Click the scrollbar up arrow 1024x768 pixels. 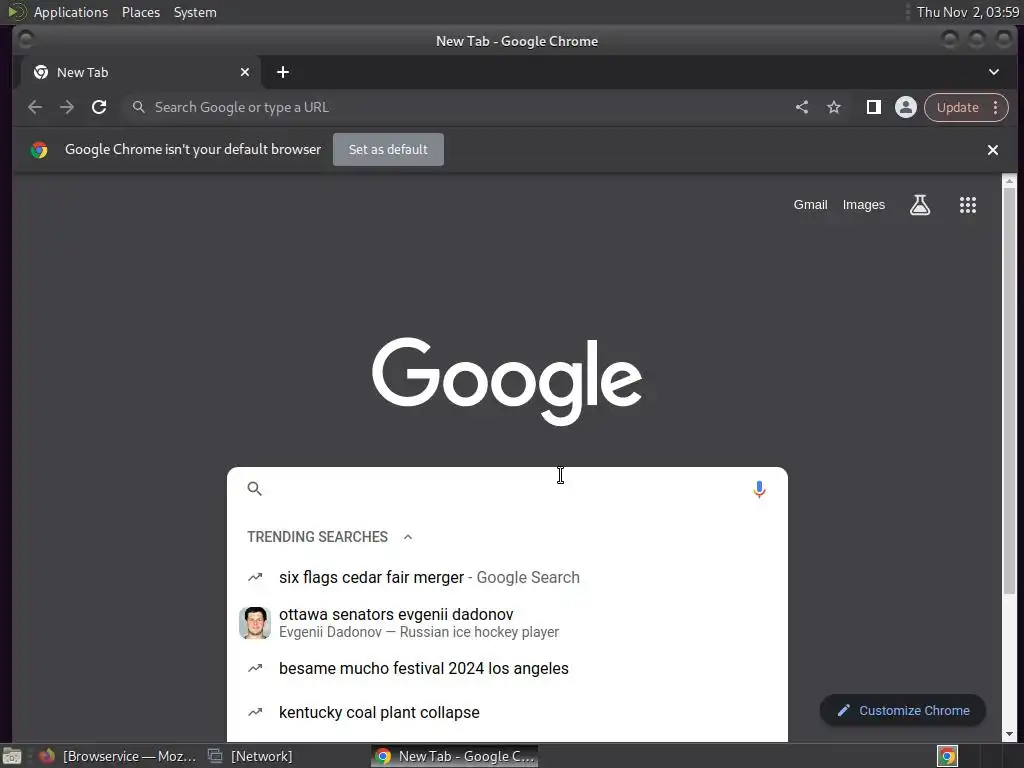[1009, 181]
